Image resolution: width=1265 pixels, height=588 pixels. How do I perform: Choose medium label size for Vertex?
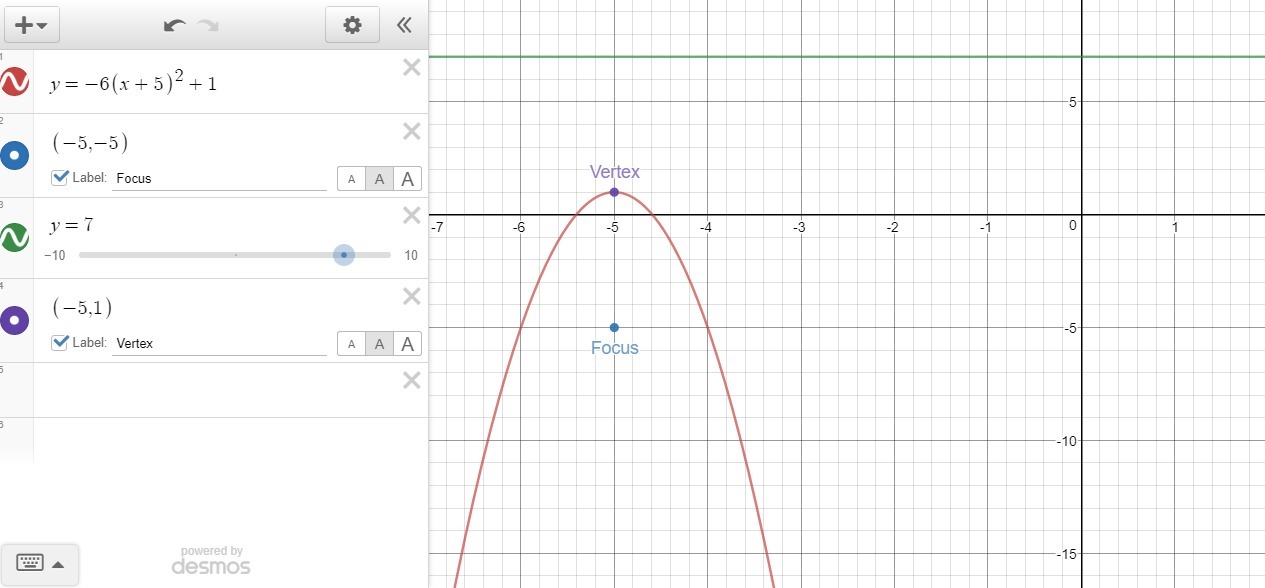[x=378, y=344]
